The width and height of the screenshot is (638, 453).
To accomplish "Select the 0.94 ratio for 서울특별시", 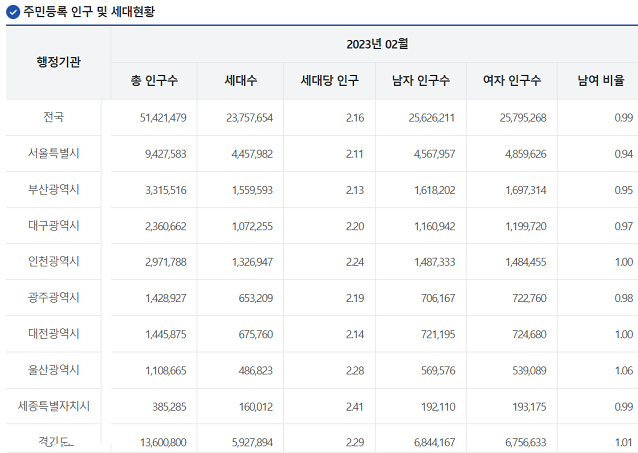I will pos(623,154).
